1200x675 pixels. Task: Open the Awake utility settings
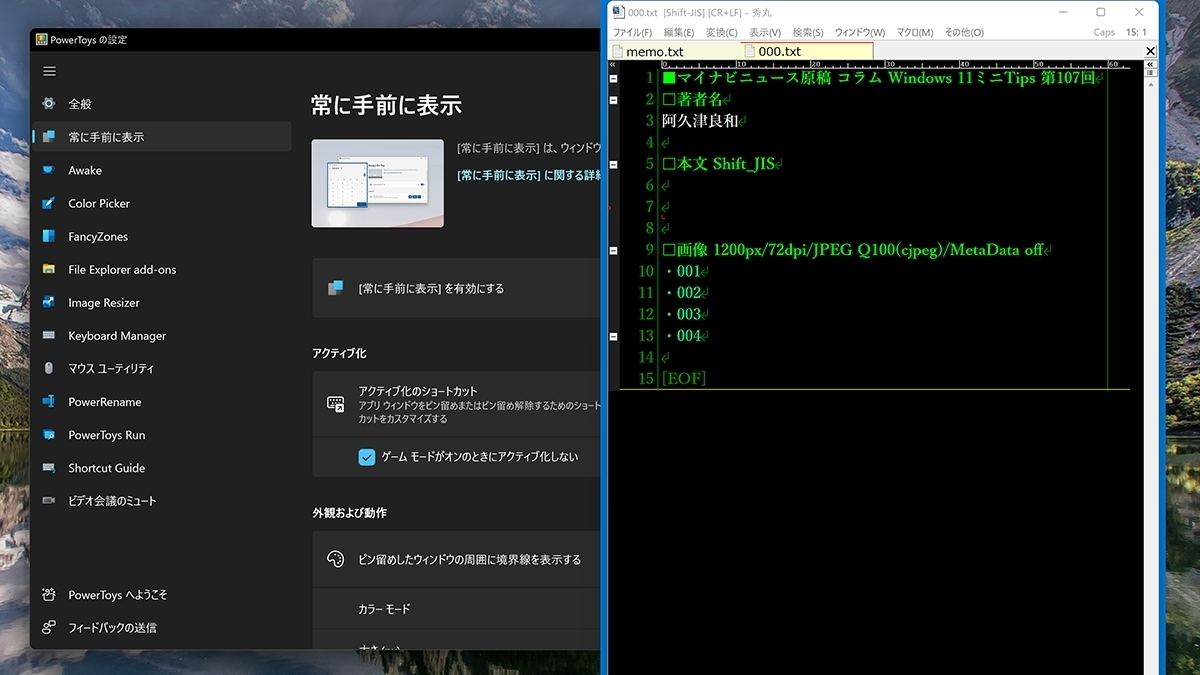coord(162,170)
